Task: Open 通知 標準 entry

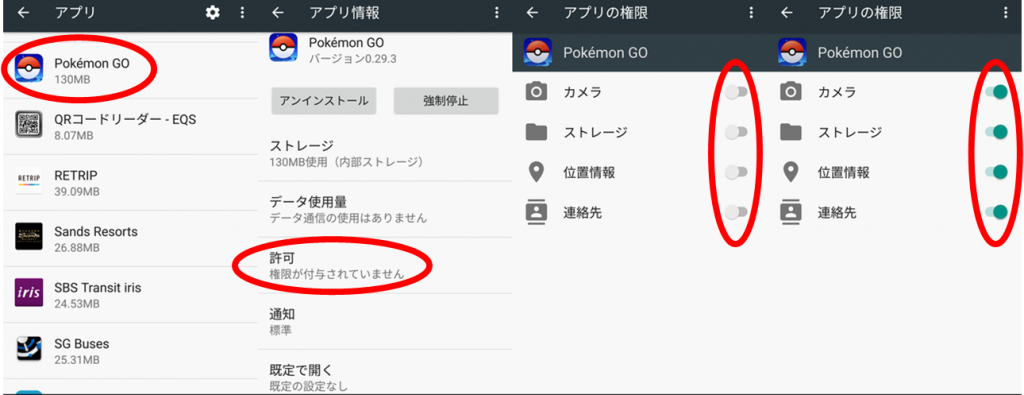Action: [385, 321]
